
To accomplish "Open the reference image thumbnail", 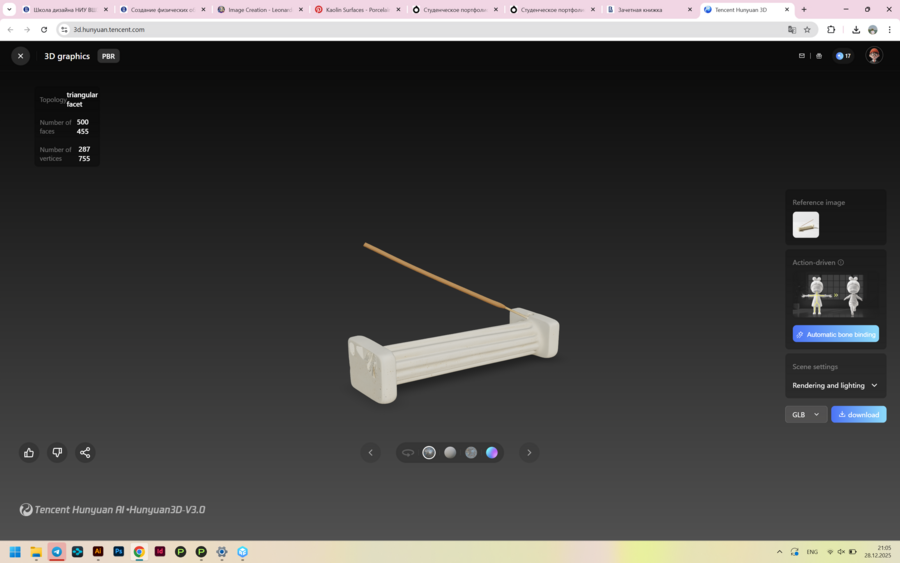I will pyautogui.click(x=806, y=225).
